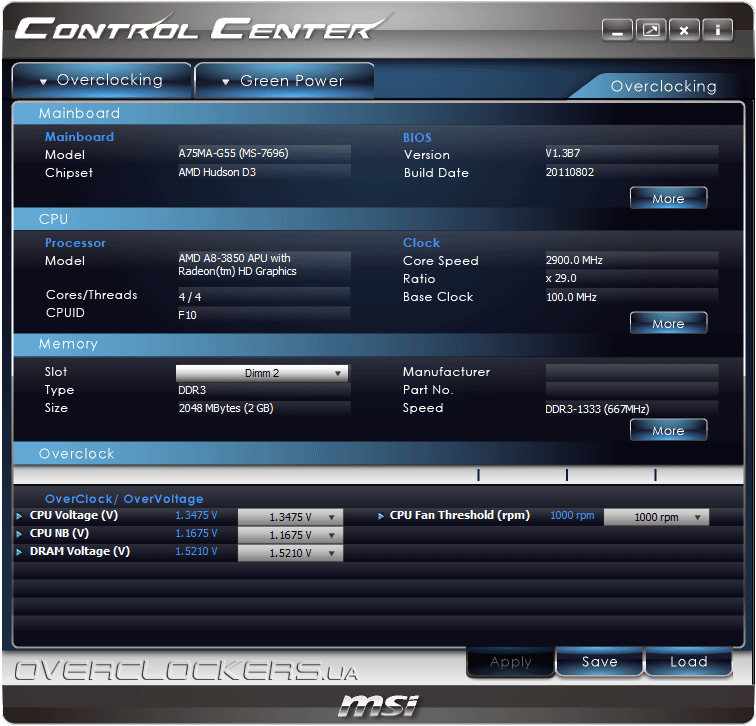The width and height of the screenshot is (756, 726).
Task: Click the Apply button
Action: click(511, 662)
